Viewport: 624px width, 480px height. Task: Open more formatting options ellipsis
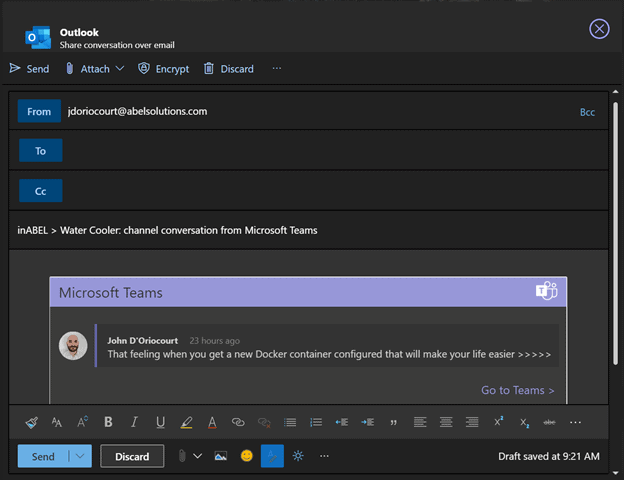pos(575,422)
